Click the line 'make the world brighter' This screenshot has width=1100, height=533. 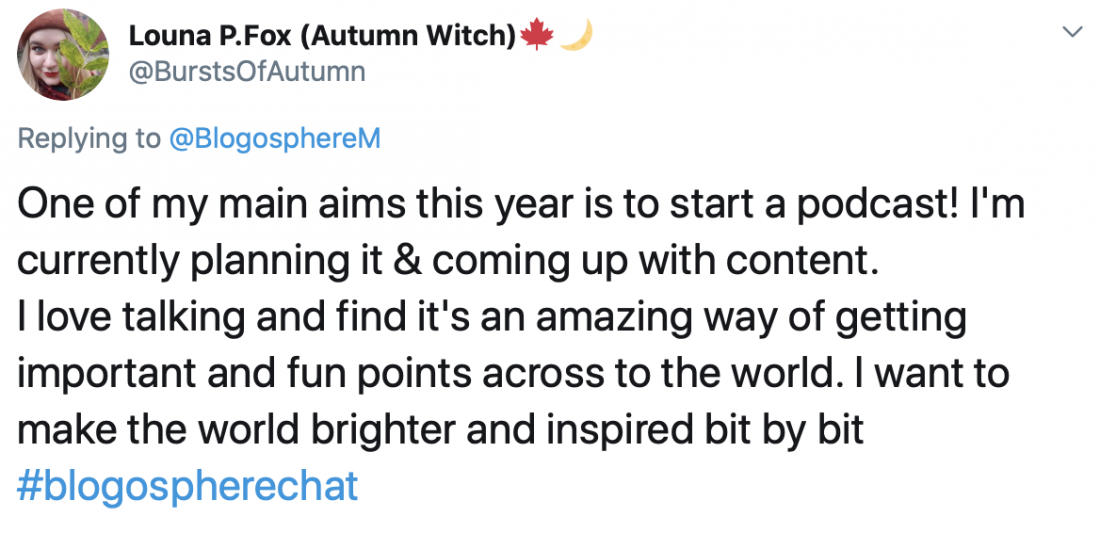pos(441,430)
